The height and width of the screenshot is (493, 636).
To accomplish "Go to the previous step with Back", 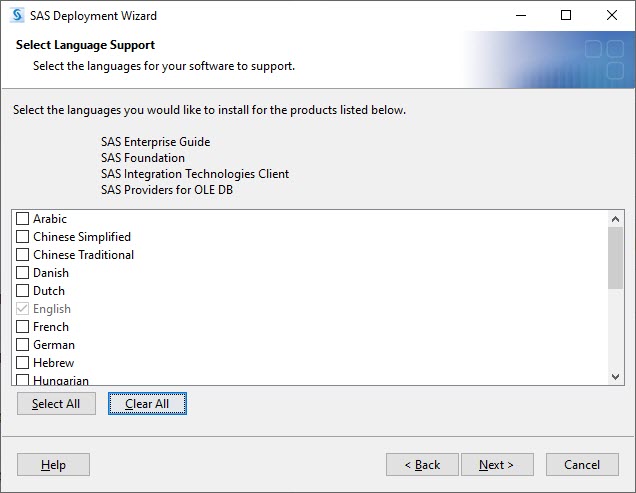I will [422, 465].
